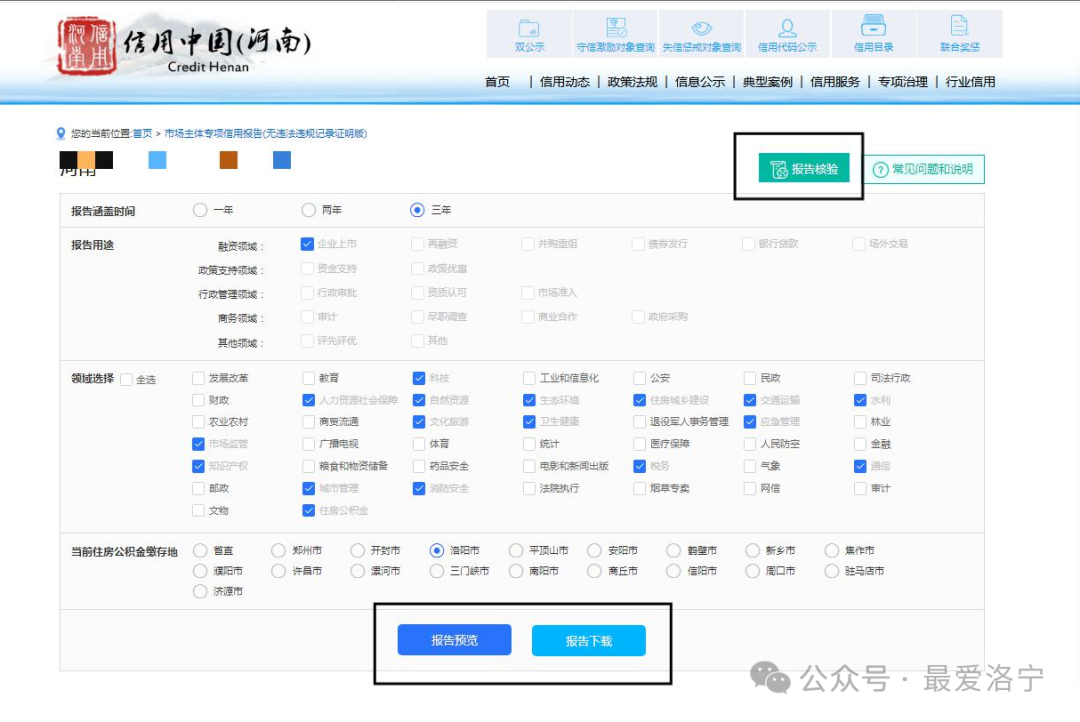
Task: Click the Credit Henan seal logo
Action: [86, 45]
